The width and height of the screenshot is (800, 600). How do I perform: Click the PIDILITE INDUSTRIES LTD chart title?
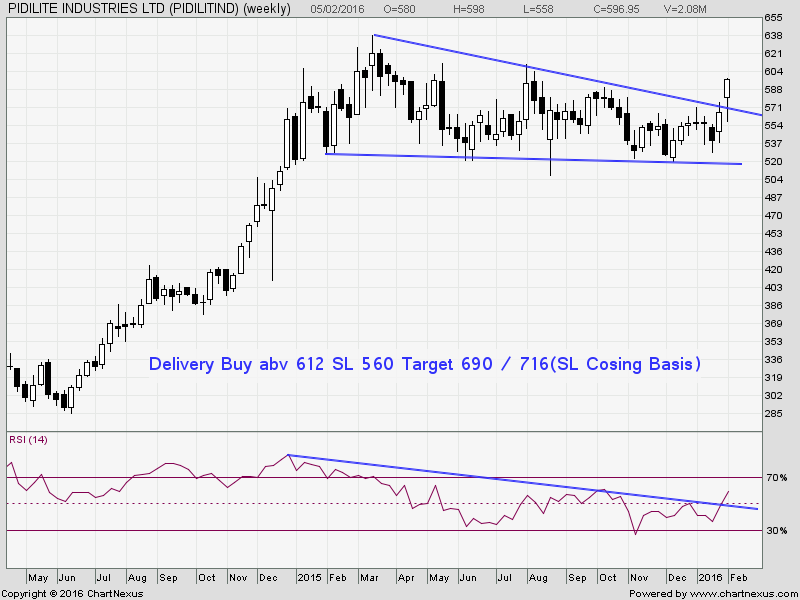[150, 9]
